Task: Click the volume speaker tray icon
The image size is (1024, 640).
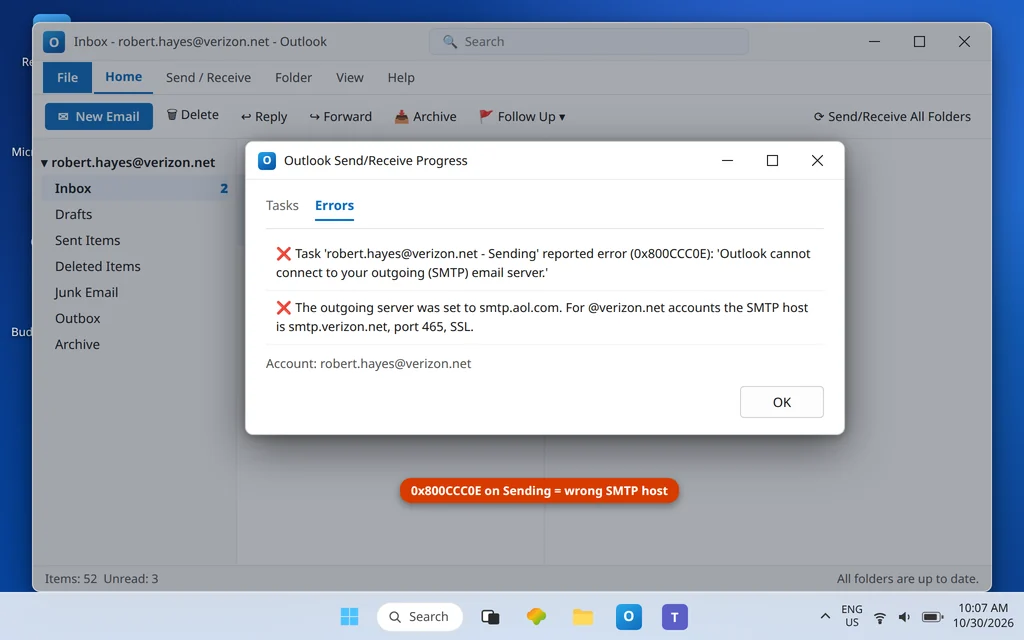Action: point(904,617)
